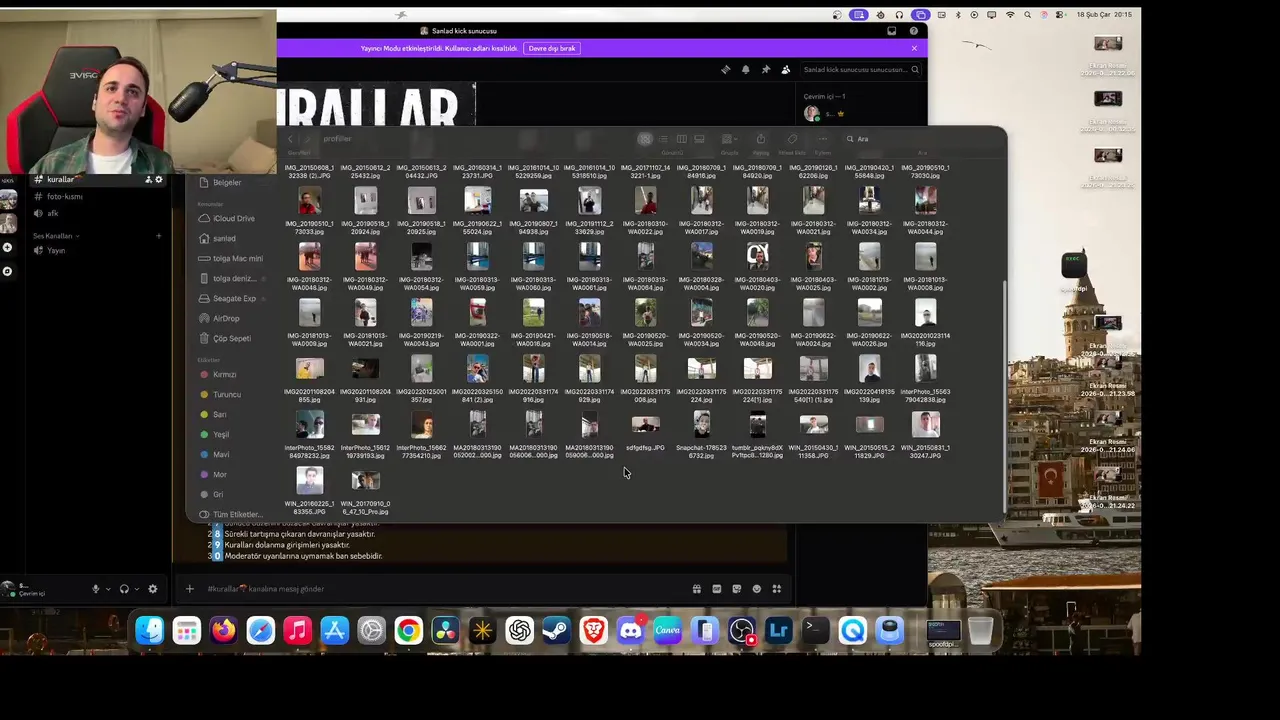1280x720 pixels.
Task: Open the kurallar text channel
Action: click(98, 180)
